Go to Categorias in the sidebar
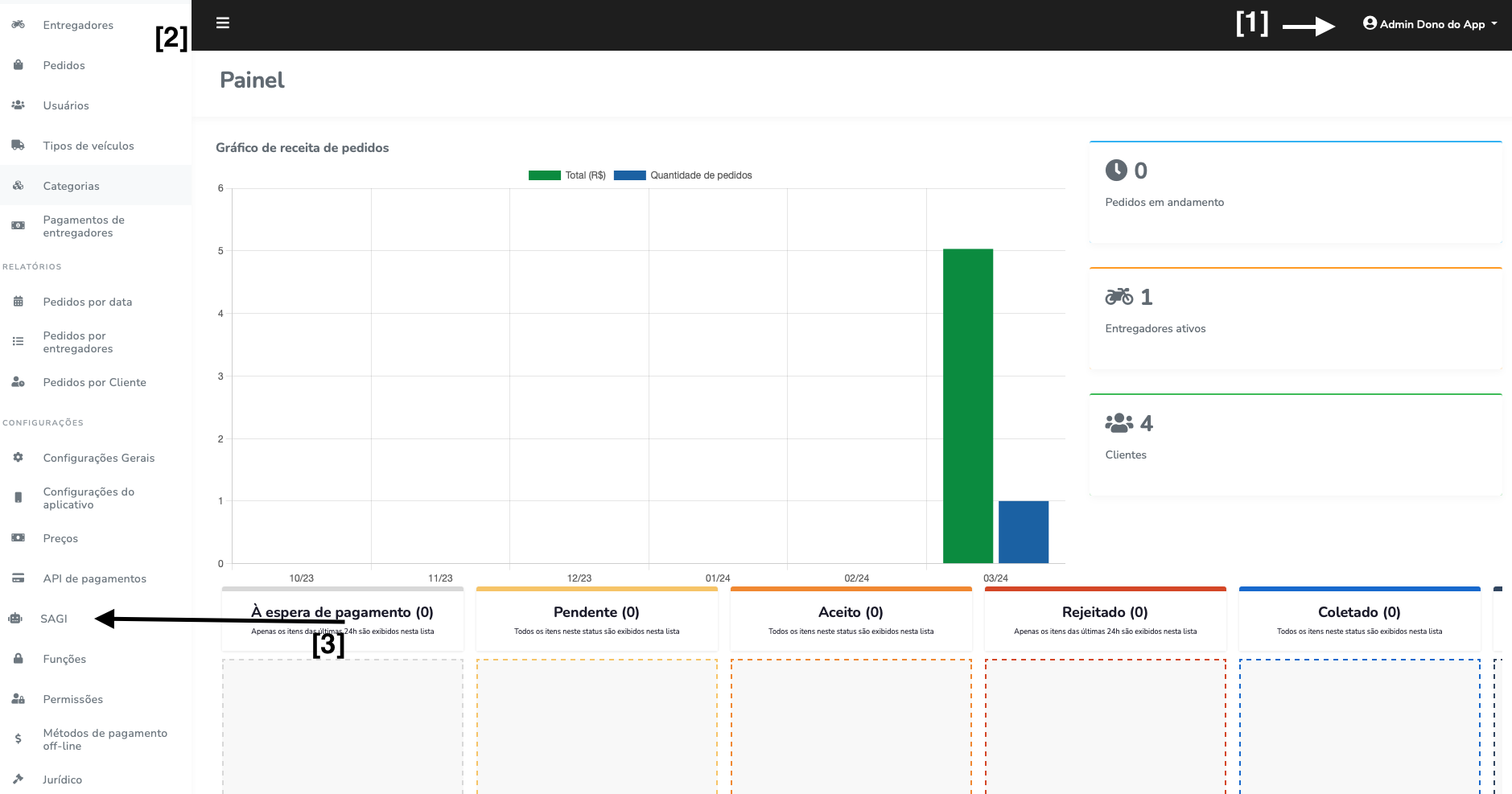 (71, 186)
